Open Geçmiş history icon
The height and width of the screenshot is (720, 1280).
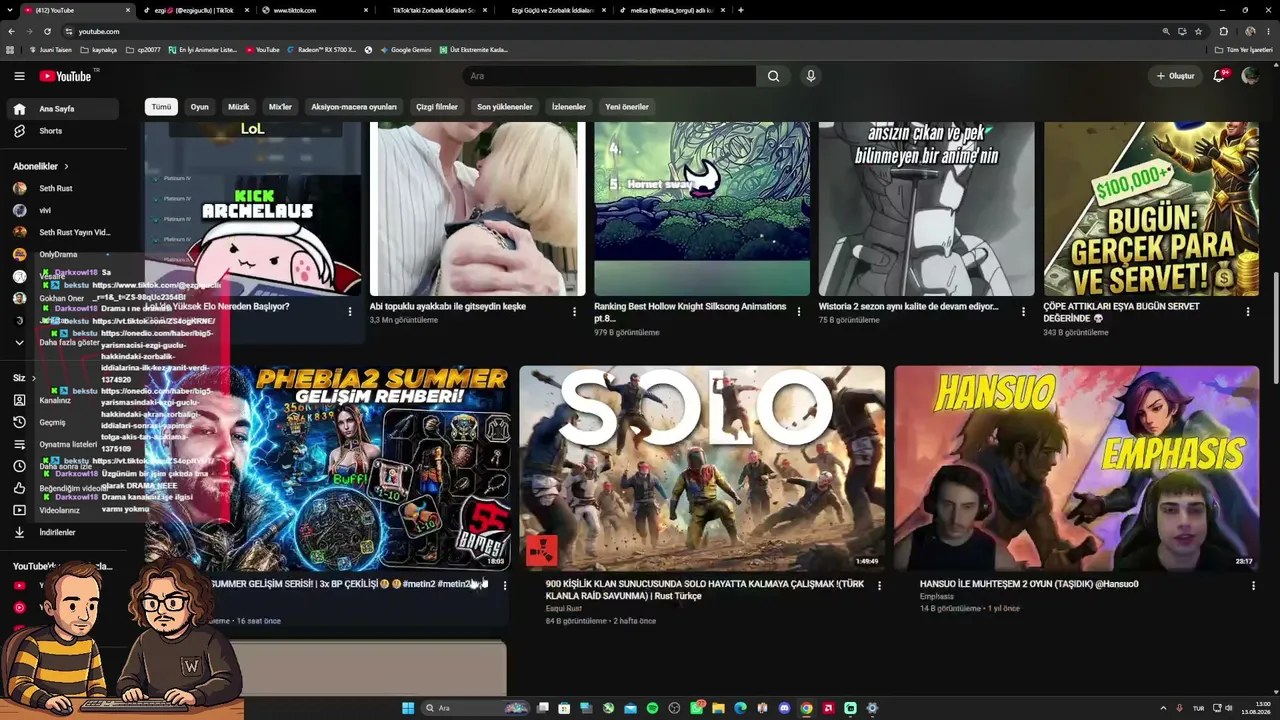click(19, 422)
